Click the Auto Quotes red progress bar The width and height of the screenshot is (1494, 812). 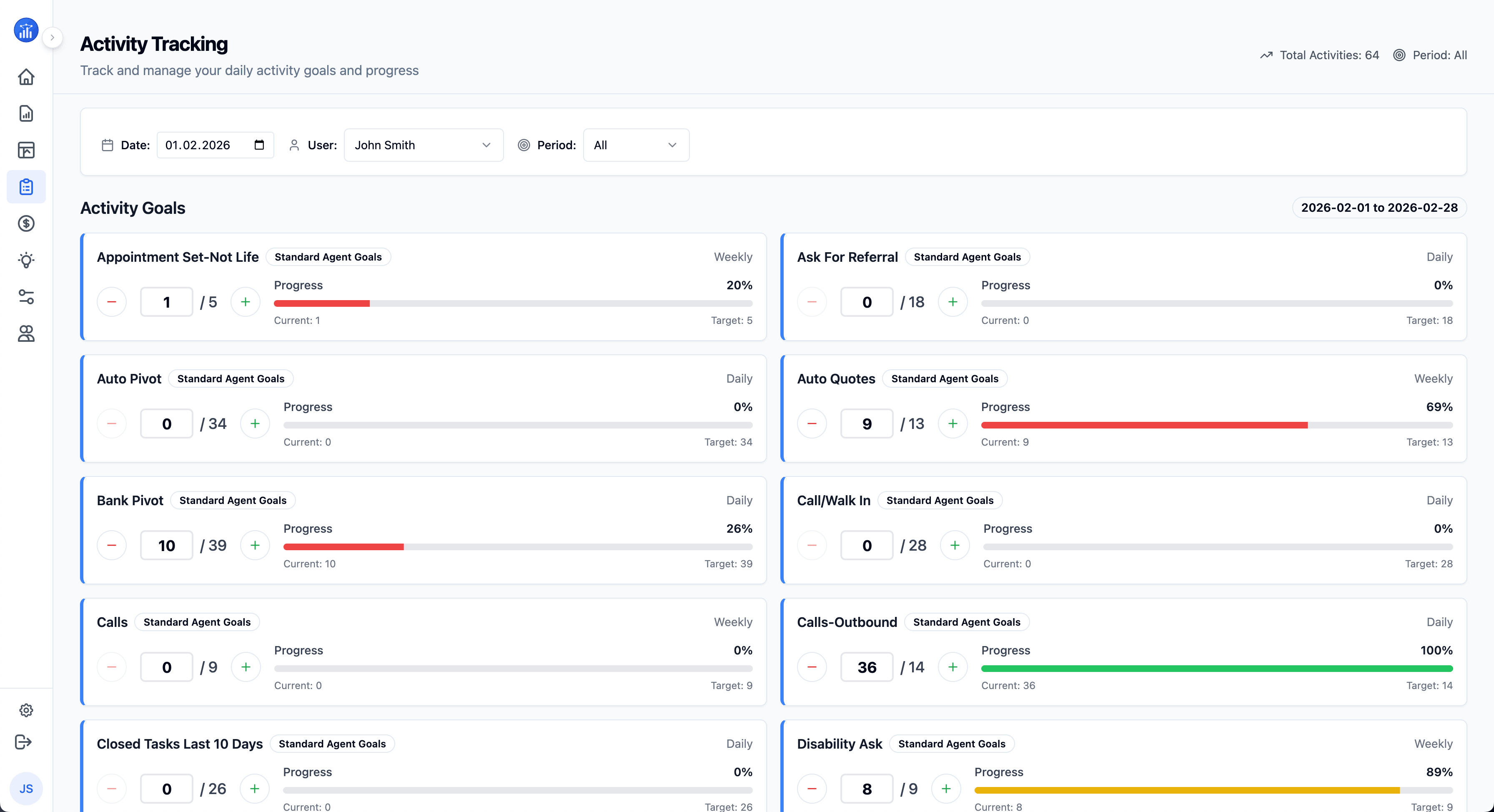pyautogui.click(x=1144, y=425)
